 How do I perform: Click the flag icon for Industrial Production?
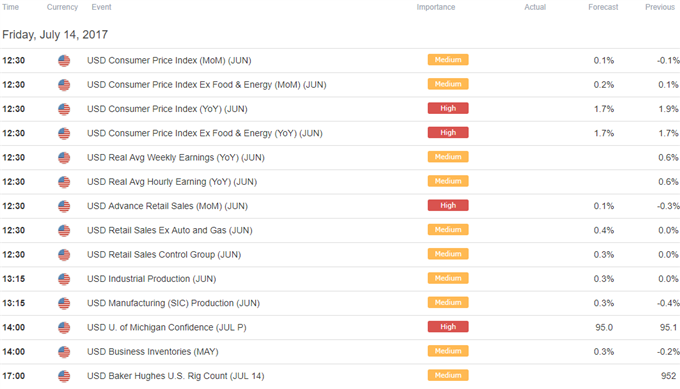(x=64, y=279)
